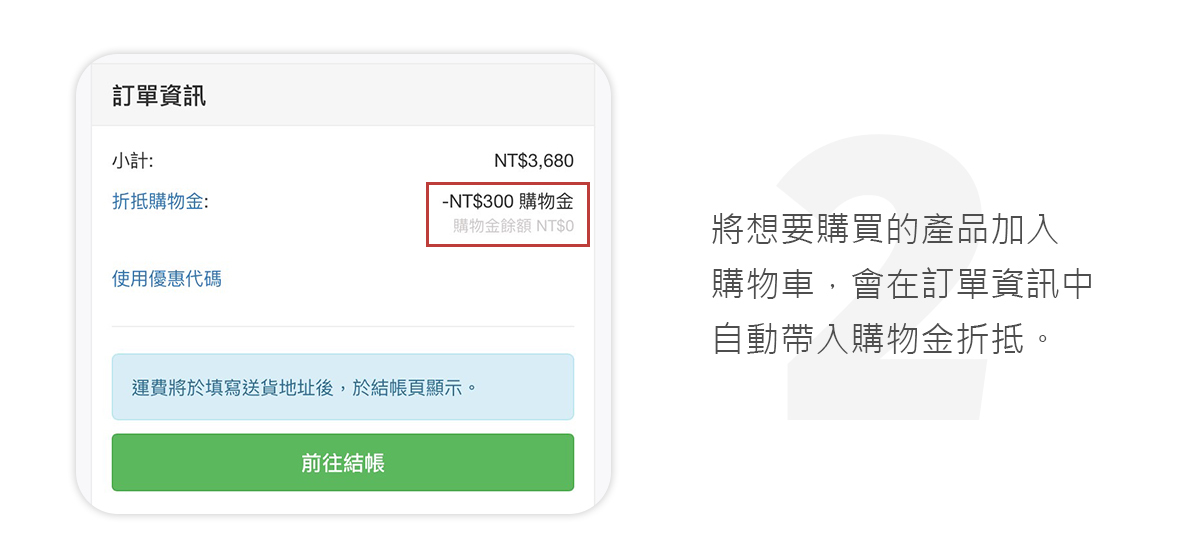Select 自動帶入 in the last instruction line
The width and height of the screenshot is (1200, 554).
pyautogui.click(x=781, y=339)
